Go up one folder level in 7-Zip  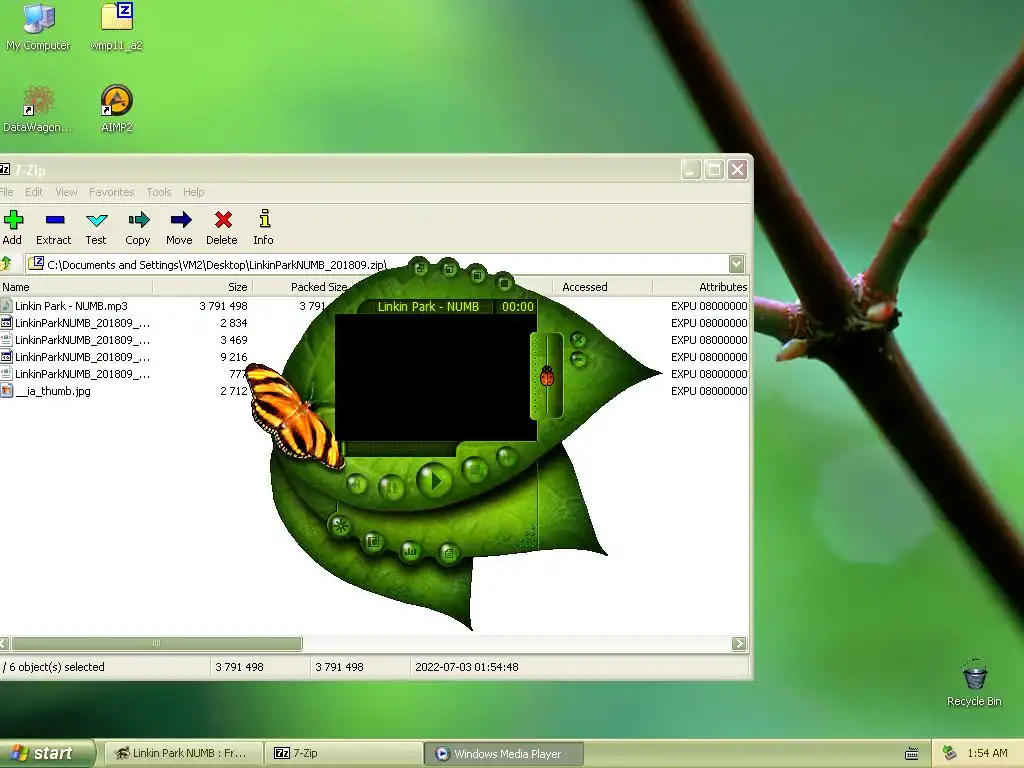tap(7, 264)
